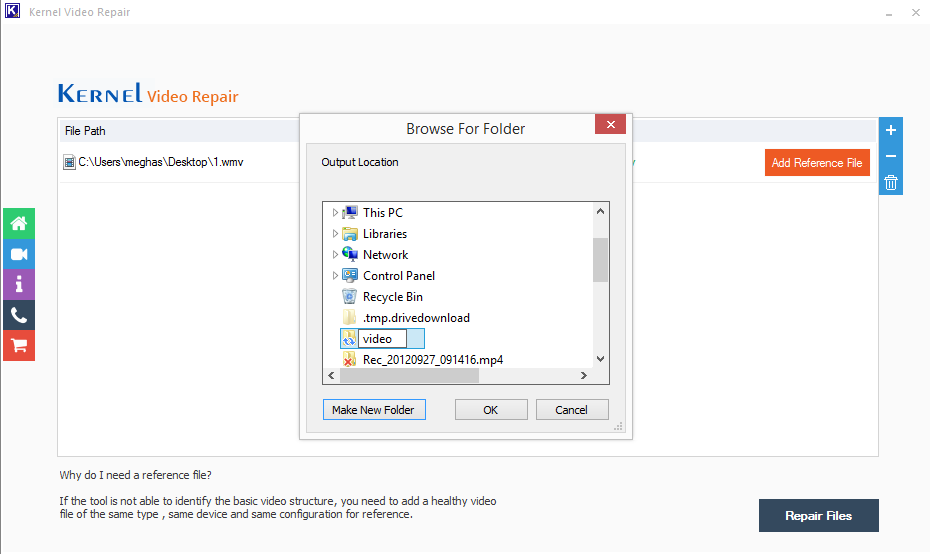This screenshot has width=932, height=554.
Task: Click the trash delete all icon
Action: 890,182
